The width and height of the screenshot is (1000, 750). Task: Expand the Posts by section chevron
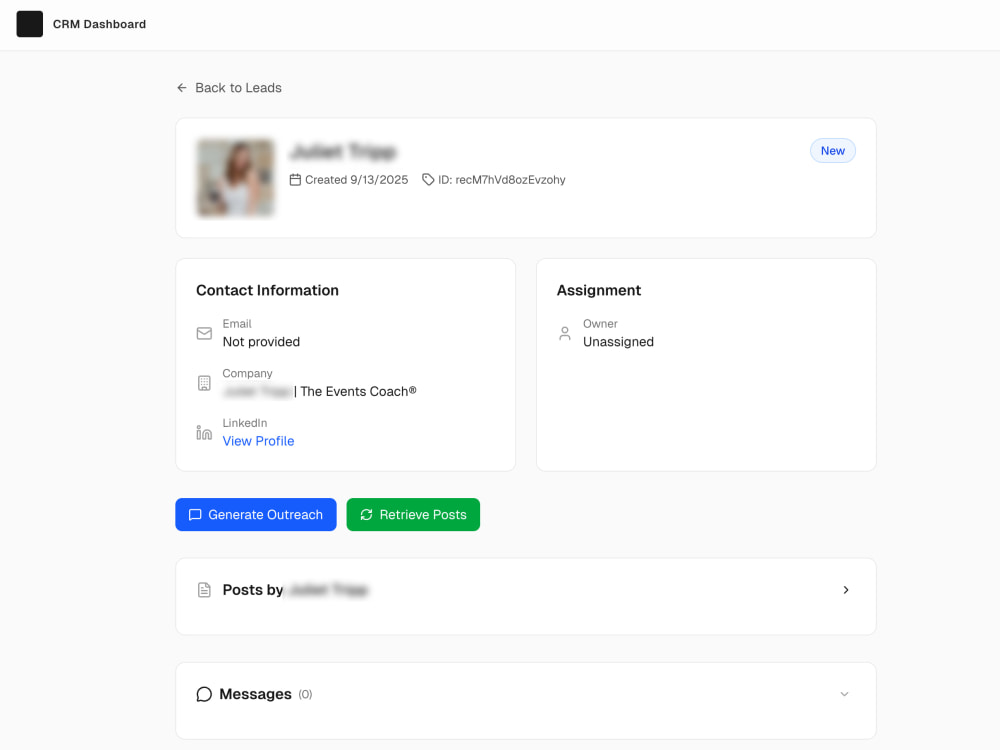846,590
